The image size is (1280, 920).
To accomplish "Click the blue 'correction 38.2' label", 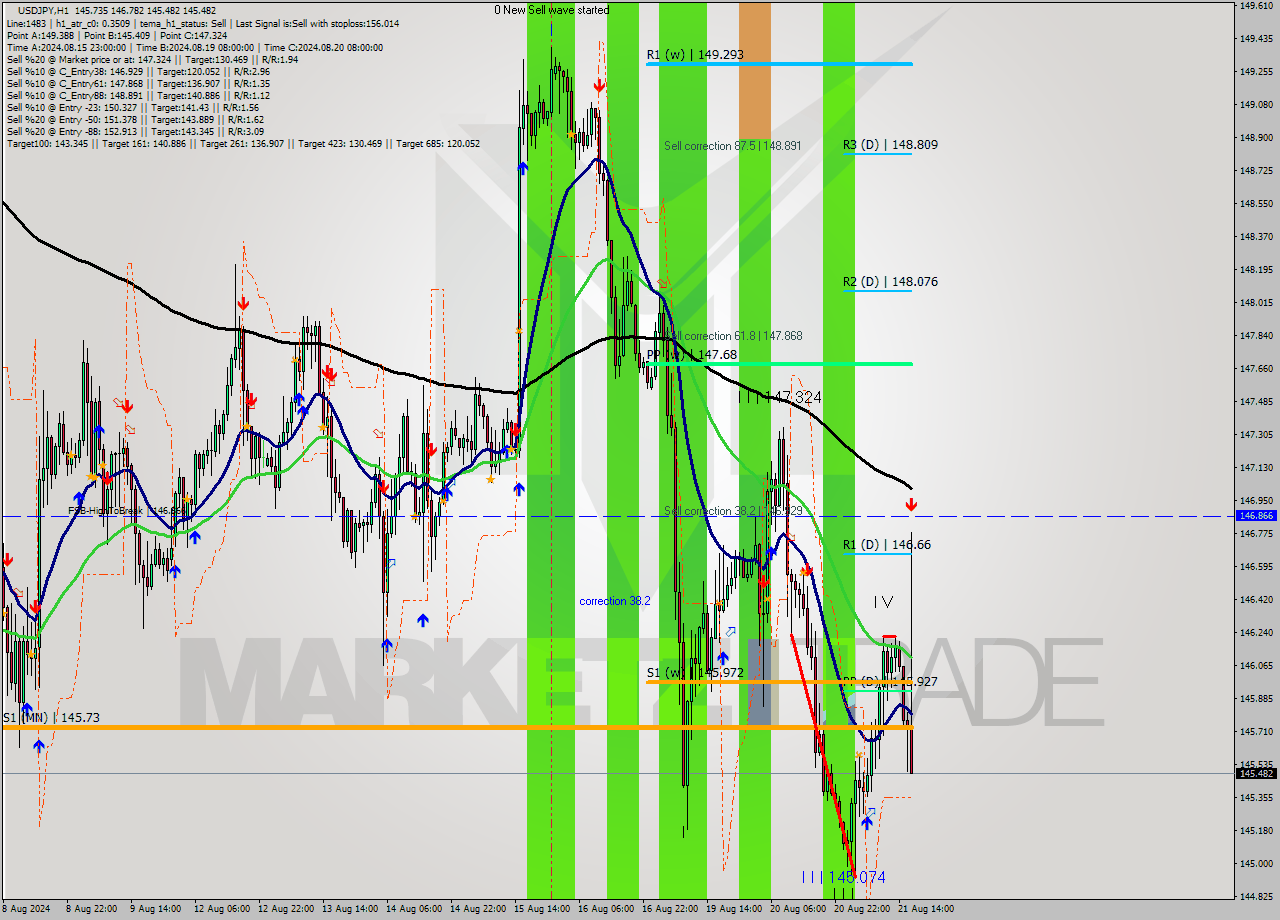I will [x=615, y=601].
